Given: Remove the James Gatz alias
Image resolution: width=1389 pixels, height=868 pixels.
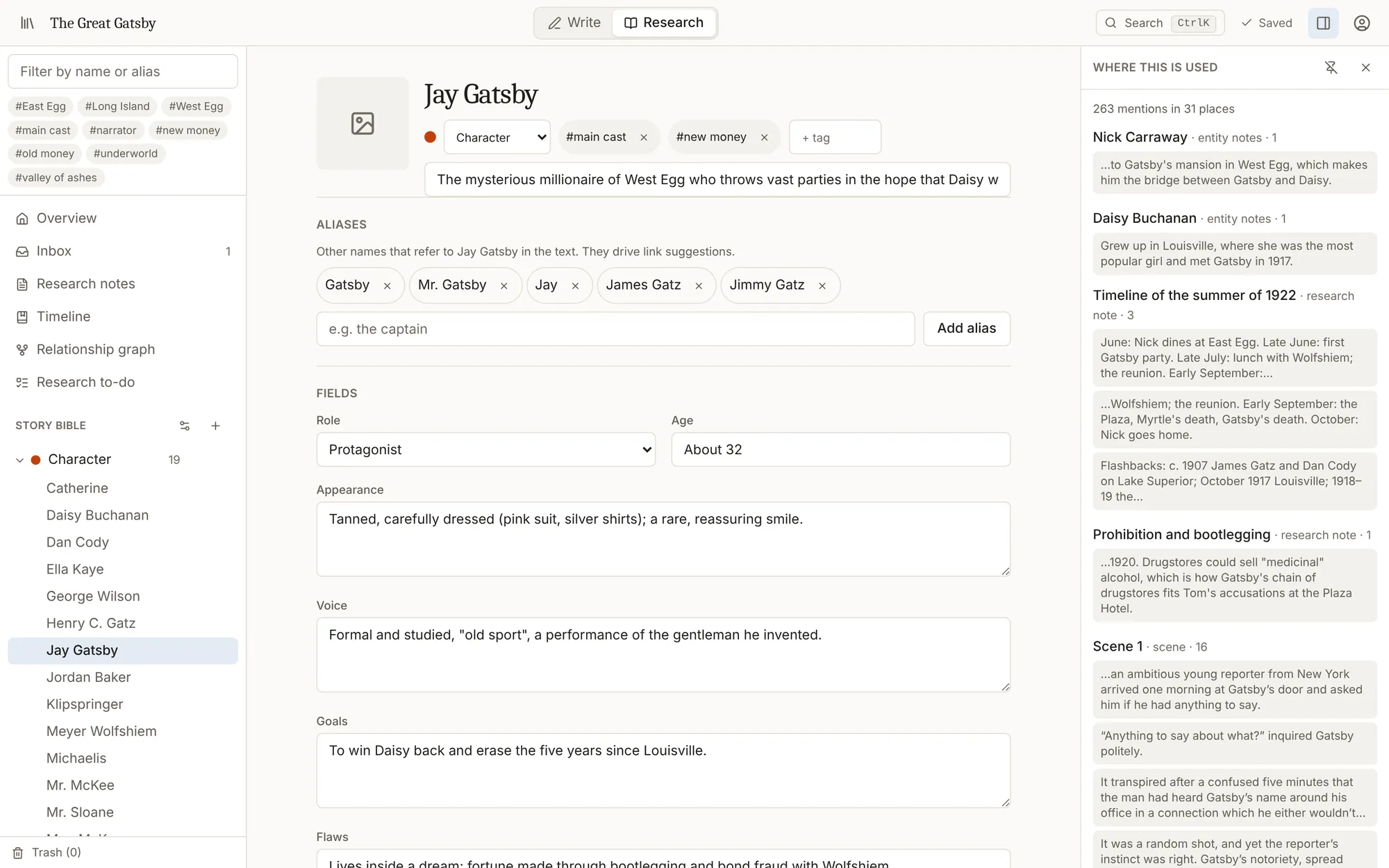Looking at the screenshot, I should click(x=699, y=285).
